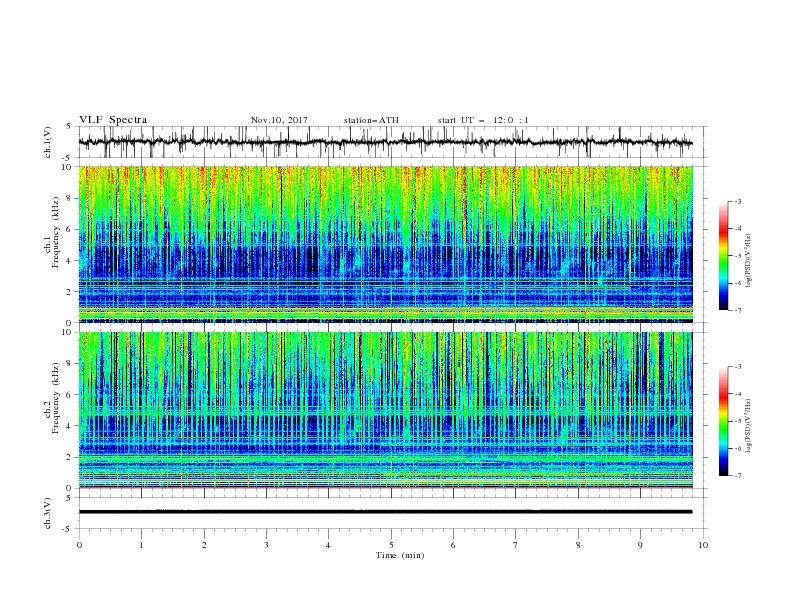Click time axis tick label "5"
The height and width of the screenshot is (612, 792).
(x=391, y=545)
